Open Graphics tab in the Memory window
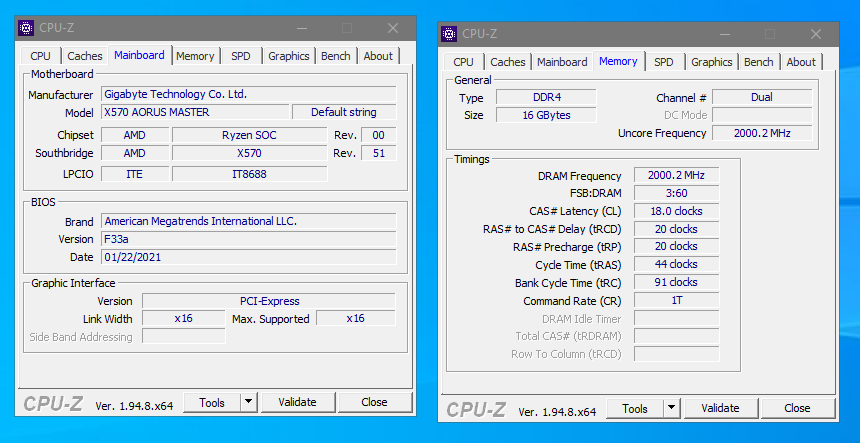The image size is (860, 443). [x=712, y=62]
